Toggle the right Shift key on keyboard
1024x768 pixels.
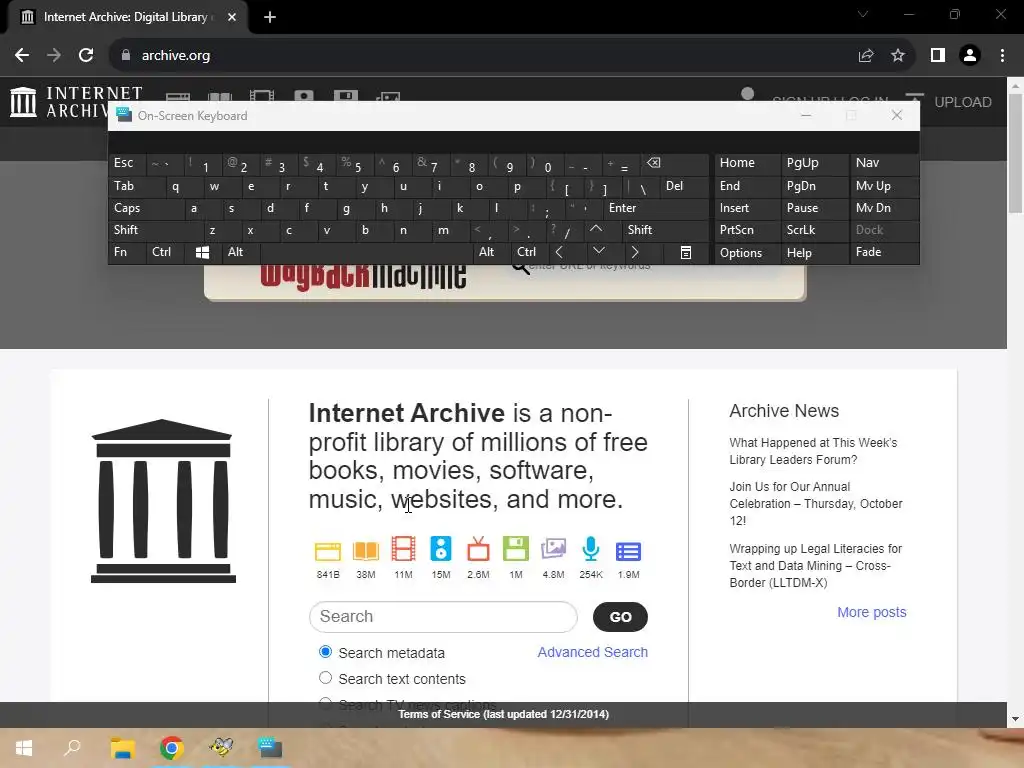pos(665,230)
